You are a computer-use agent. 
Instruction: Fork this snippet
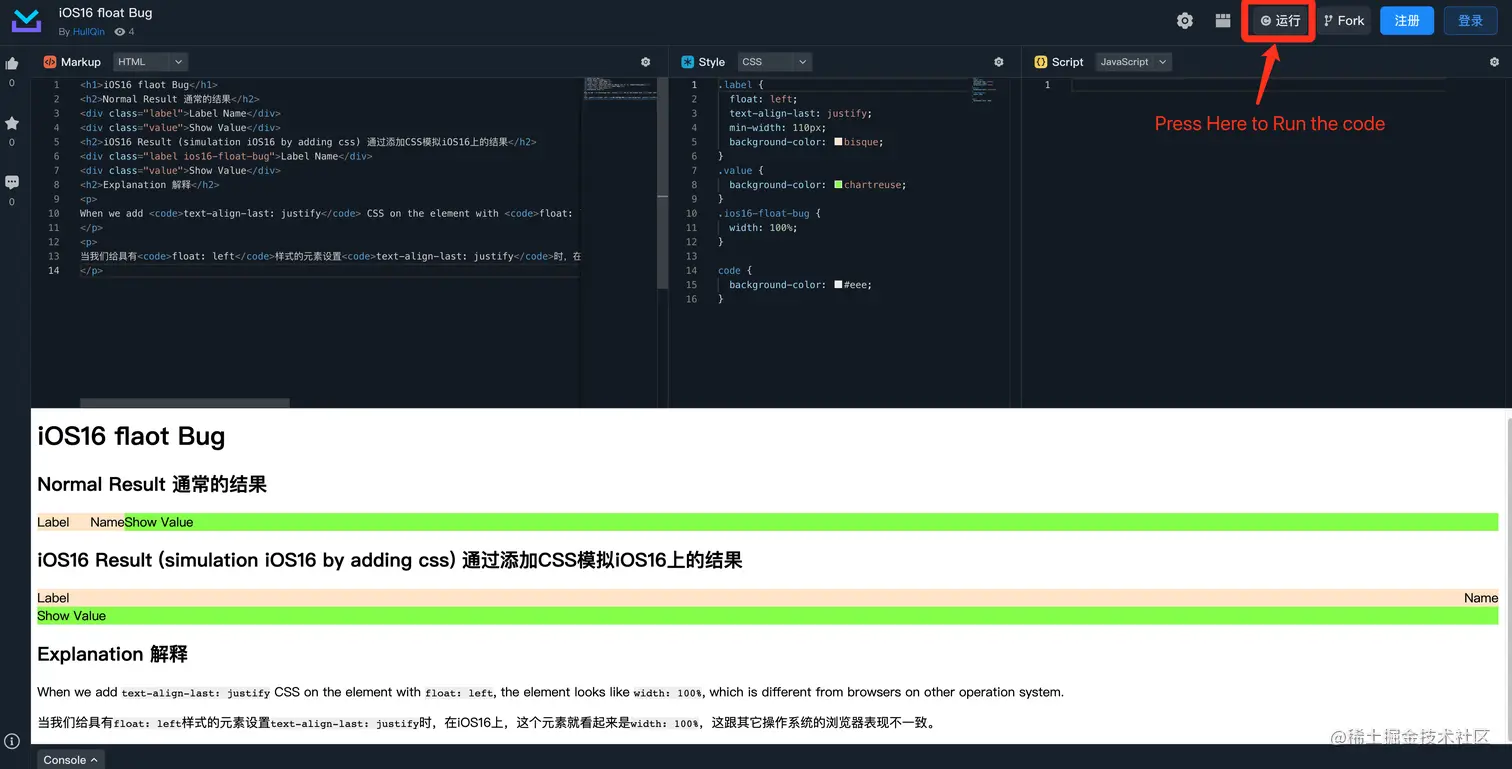(1343, 21)
